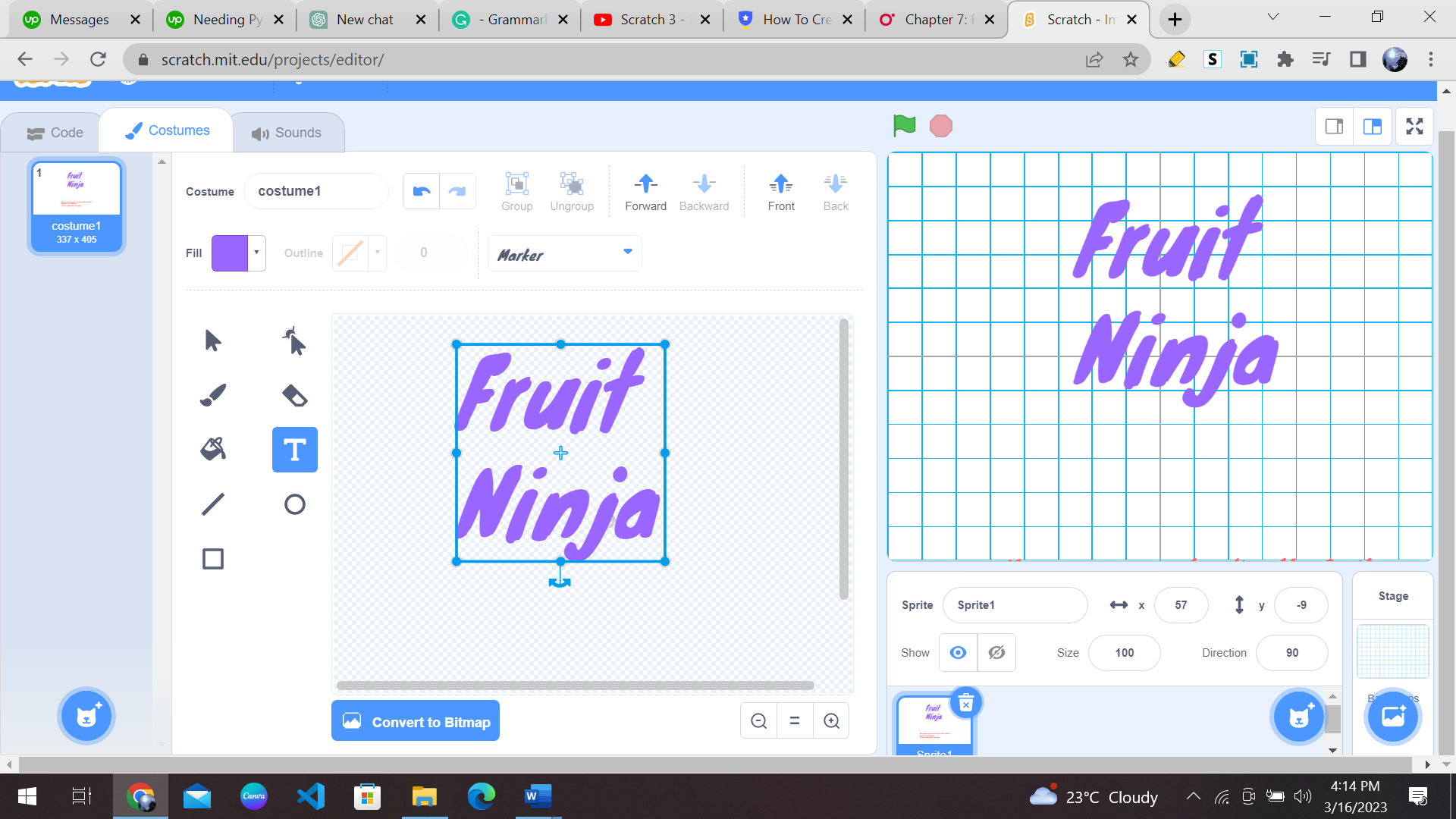Switch to Costumes tab
1456x819 pixels.
167,130
